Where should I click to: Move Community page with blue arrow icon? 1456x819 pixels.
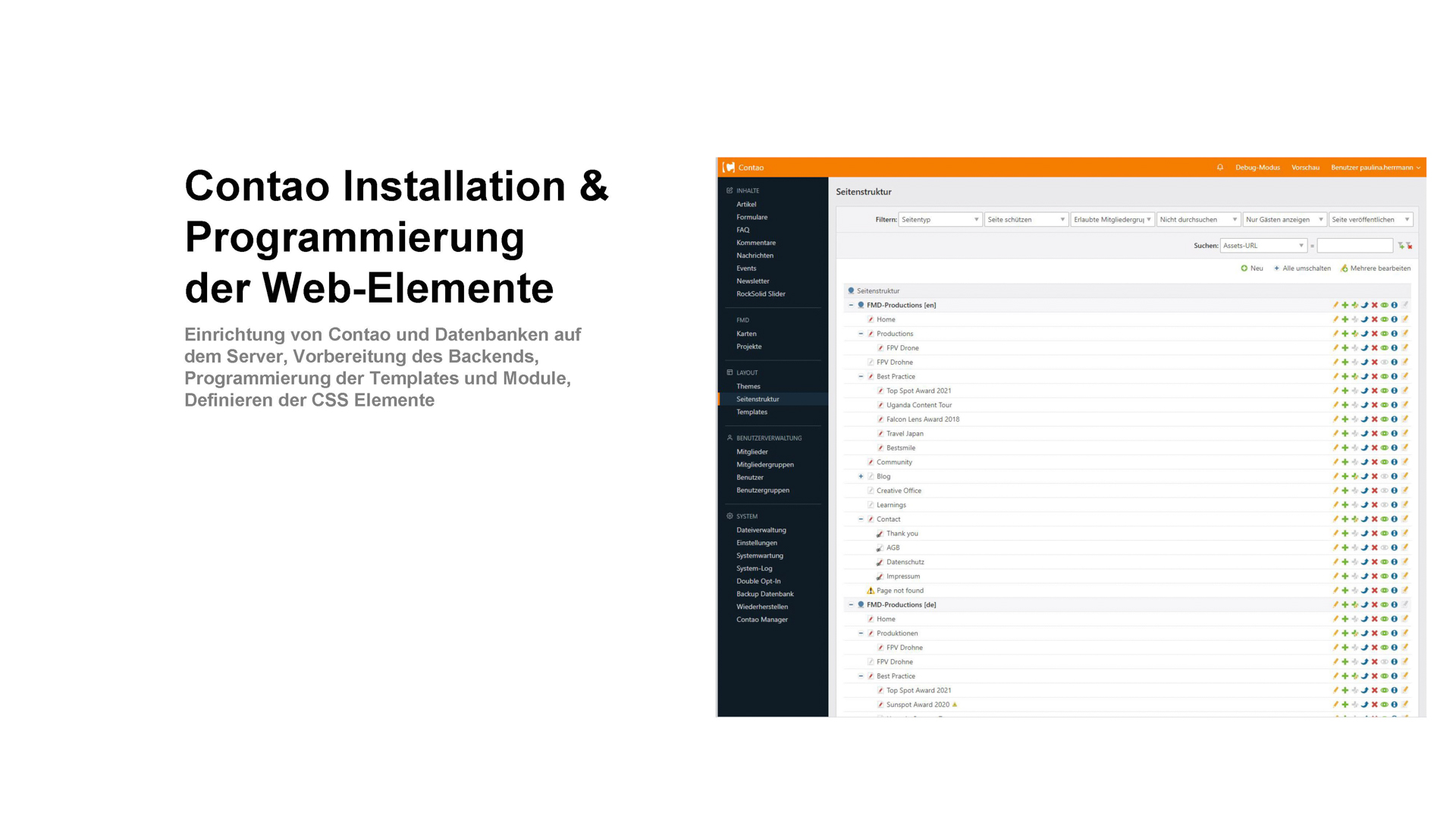[1364, 463]
